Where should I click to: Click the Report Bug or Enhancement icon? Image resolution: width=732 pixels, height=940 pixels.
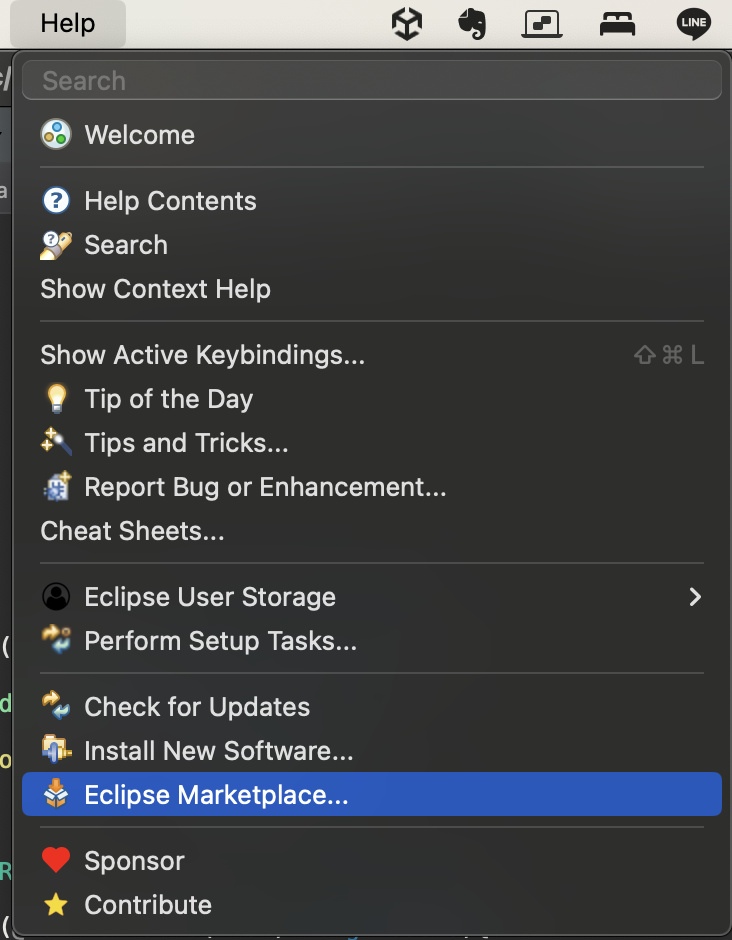(56, 487)
